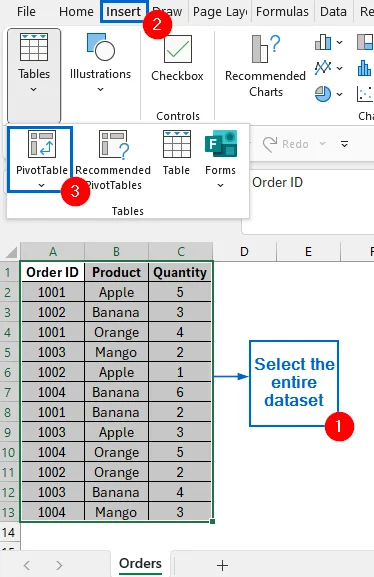Open Recommended PivotTables
The image size is (374, 577).
pyautogui.click(x=113, y=160)
